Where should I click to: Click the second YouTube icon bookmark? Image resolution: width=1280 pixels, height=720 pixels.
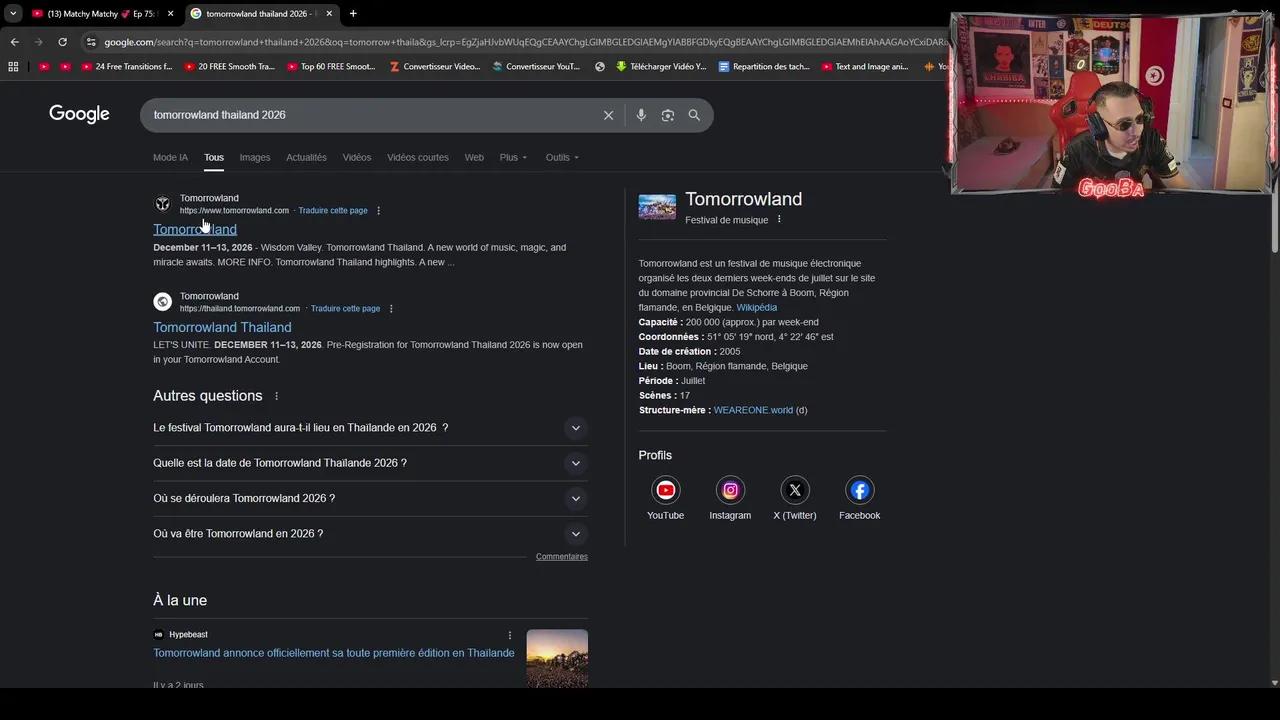65,67
